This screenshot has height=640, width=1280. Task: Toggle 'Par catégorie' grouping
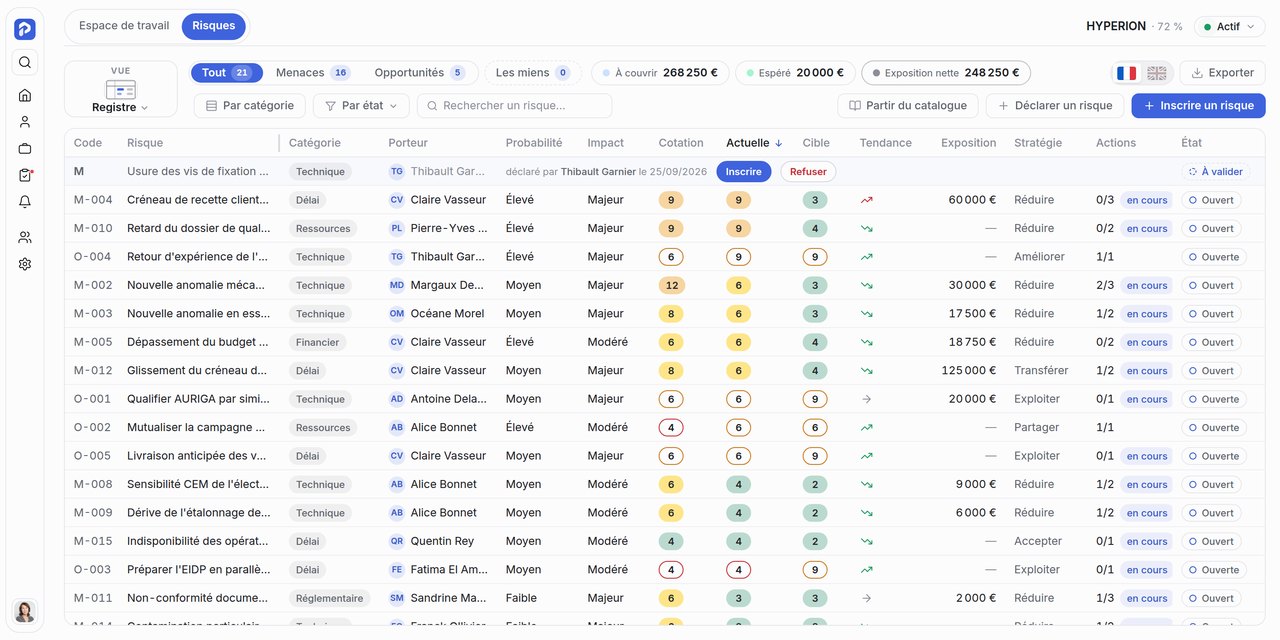[250, 106]
